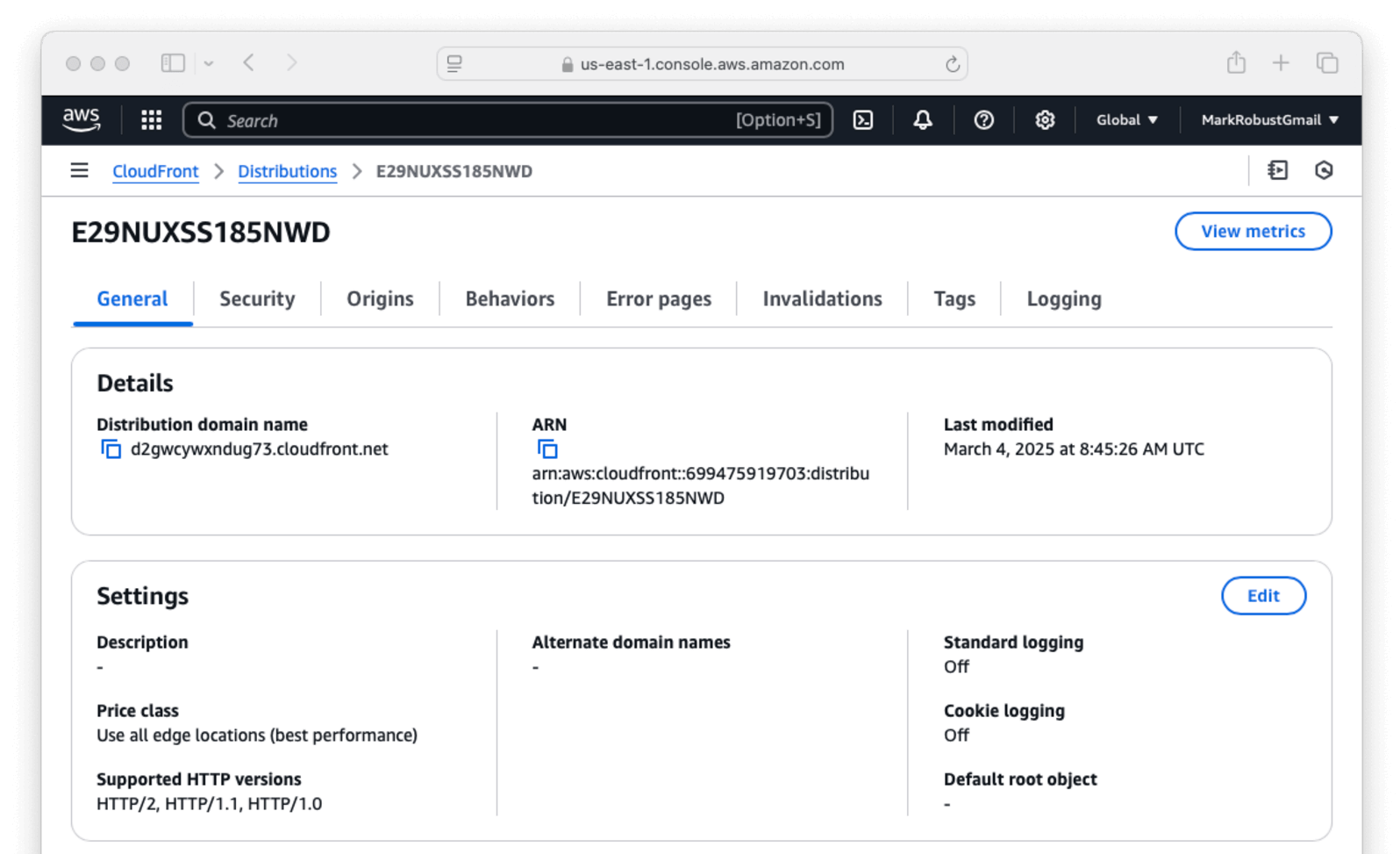Switch to the Security tab
The width and height of the screenshot is (1400, 854).
point(257,299)
